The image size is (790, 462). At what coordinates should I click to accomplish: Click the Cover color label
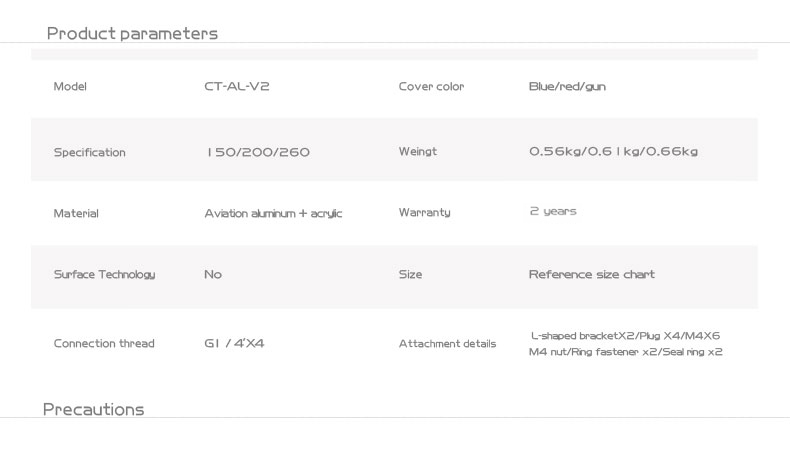tap(431, 87)
